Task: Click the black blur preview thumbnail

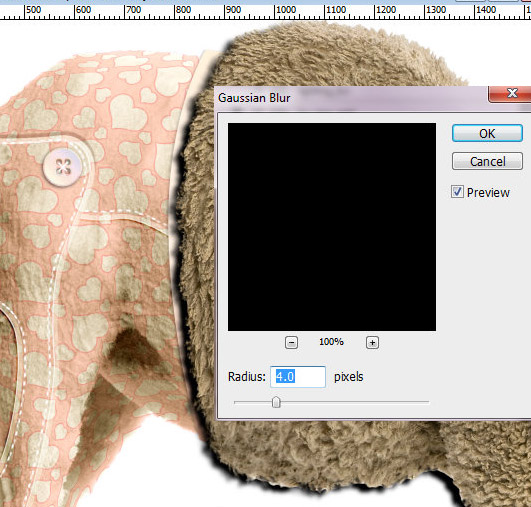Action: [x=332, y=227]
